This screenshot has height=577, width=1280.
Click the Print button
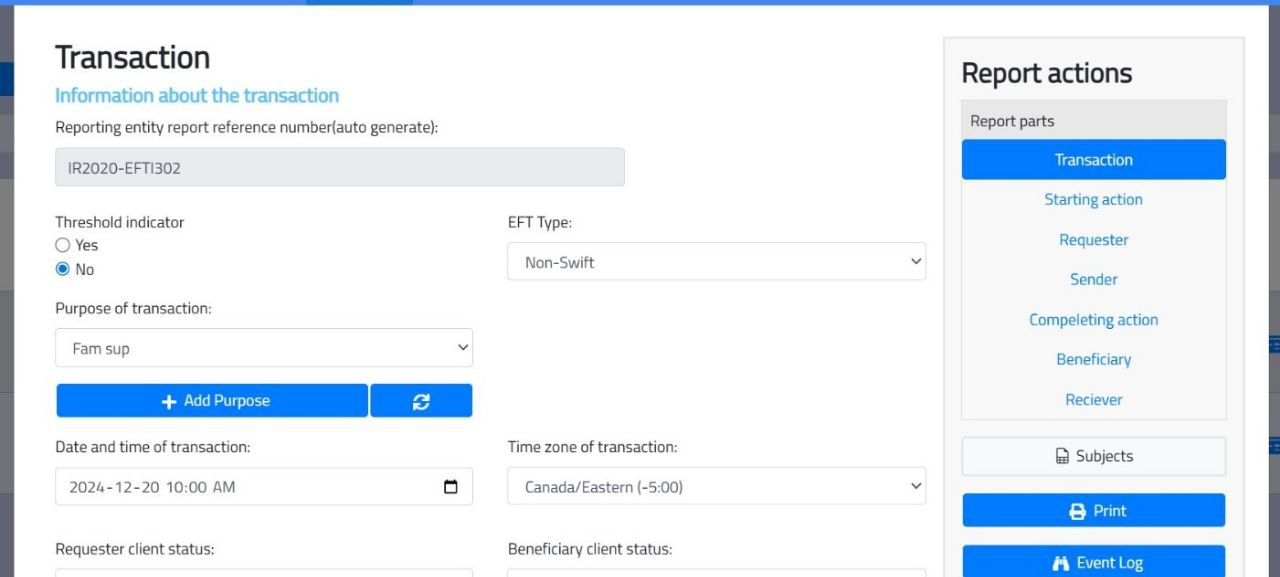[1093, 511]
